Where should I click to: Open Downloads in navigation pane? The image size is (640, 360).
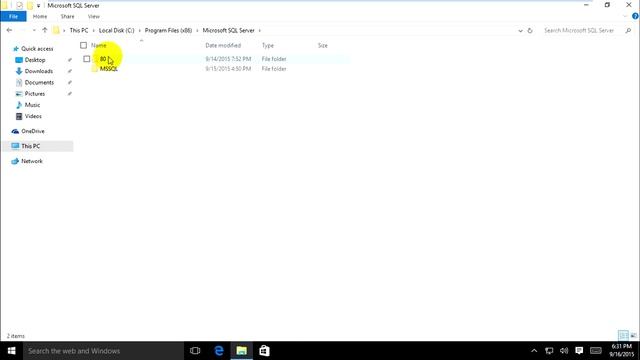coord(38,71)
